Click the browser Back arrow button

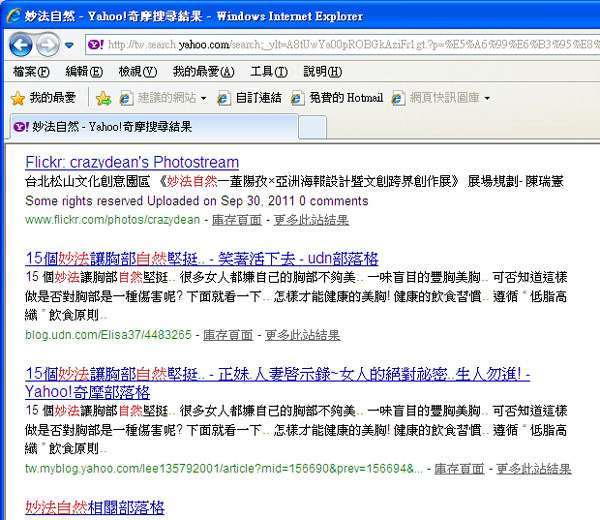21,45
